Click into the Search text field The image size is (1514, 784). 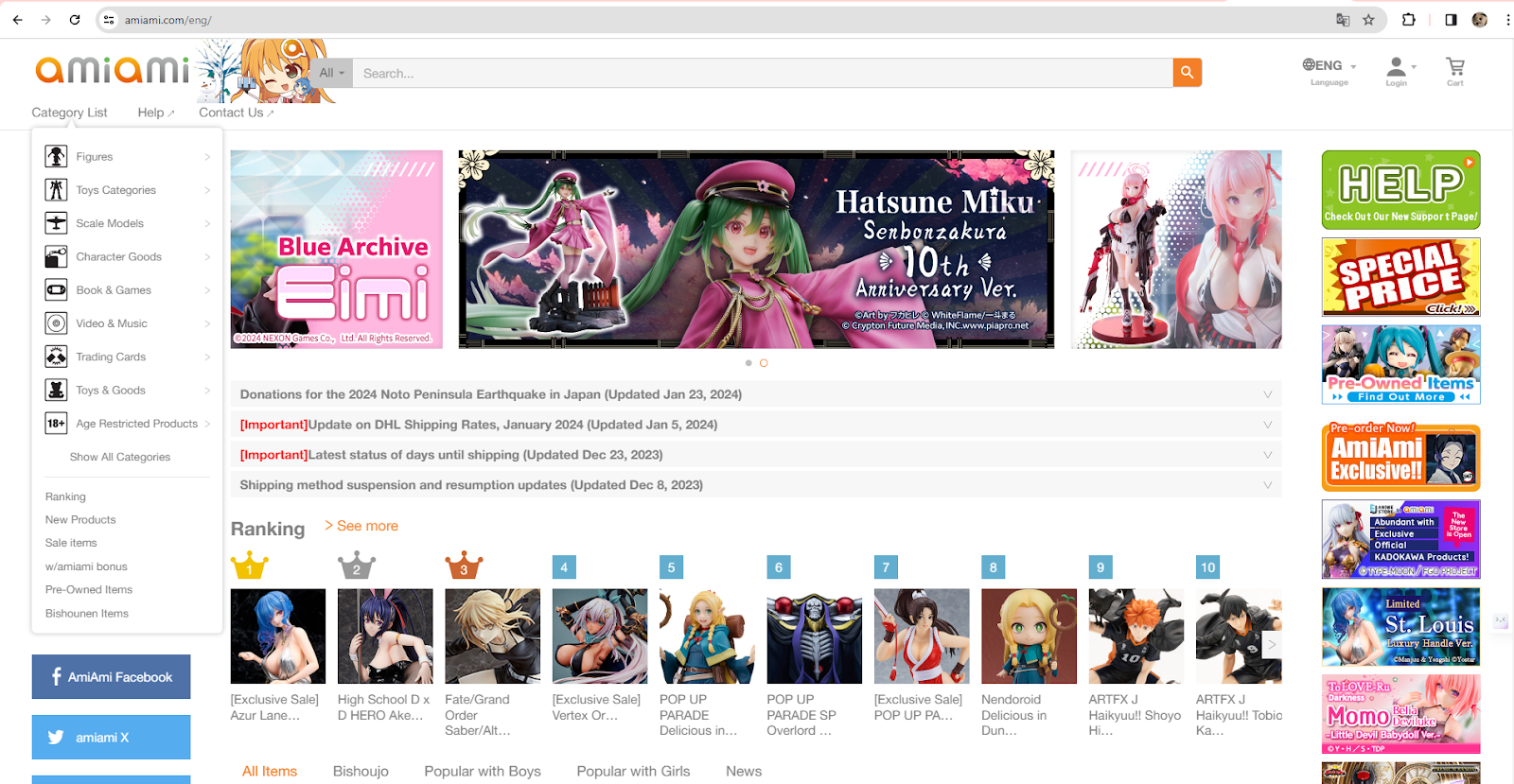(763, 73)
